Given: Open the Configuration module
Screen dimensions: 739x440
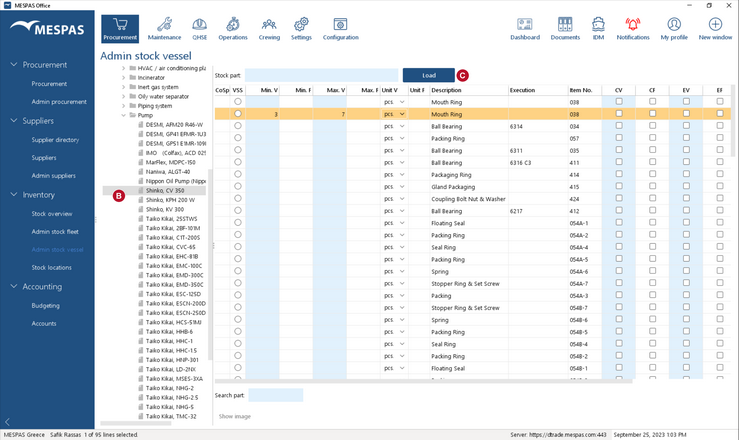Looking at the screenshot, I should (340, 29).
